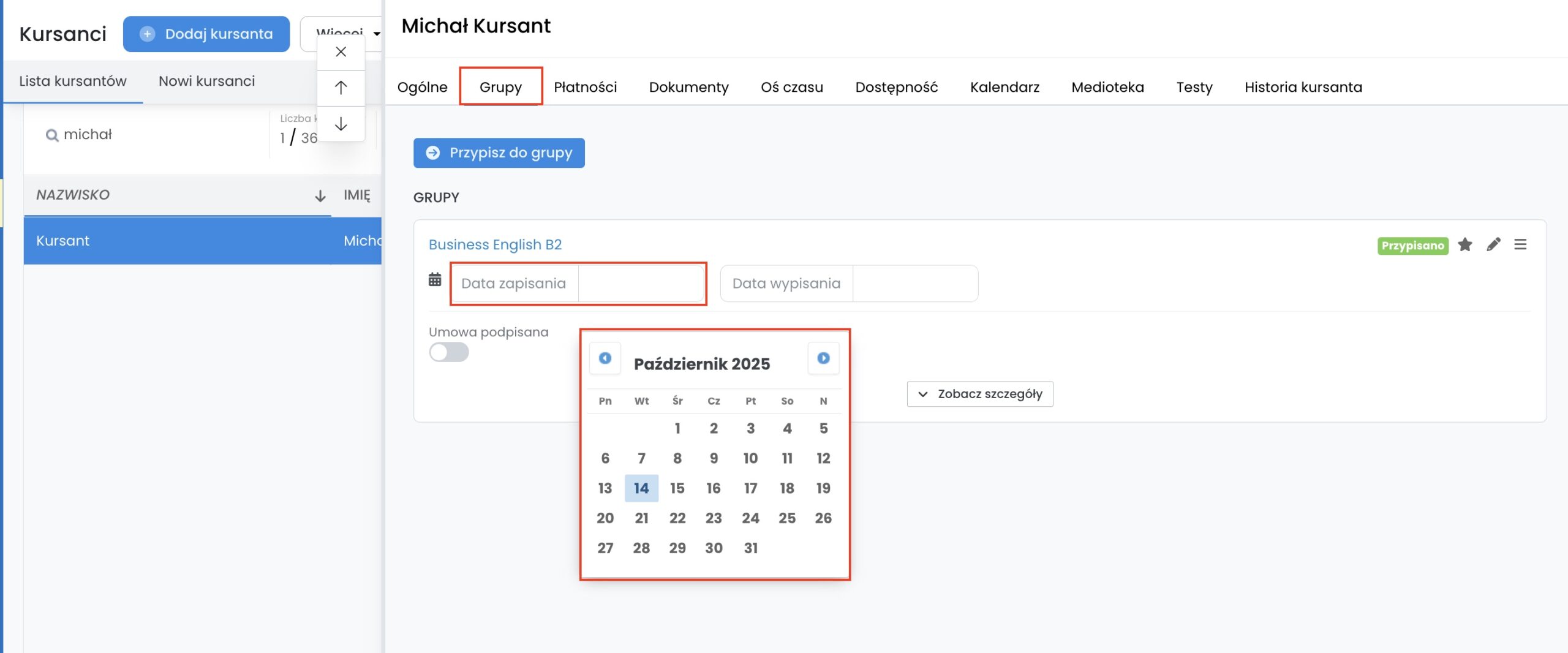Open the Business English B2 group link
The image size is (1568, 653).
[x=495, y=244]
